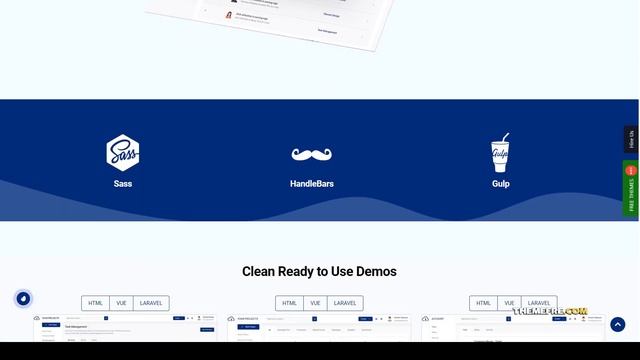Screen dimensions: 640x360
Task: Select HTML for the middle demo
Action: (x=289, y=303)
